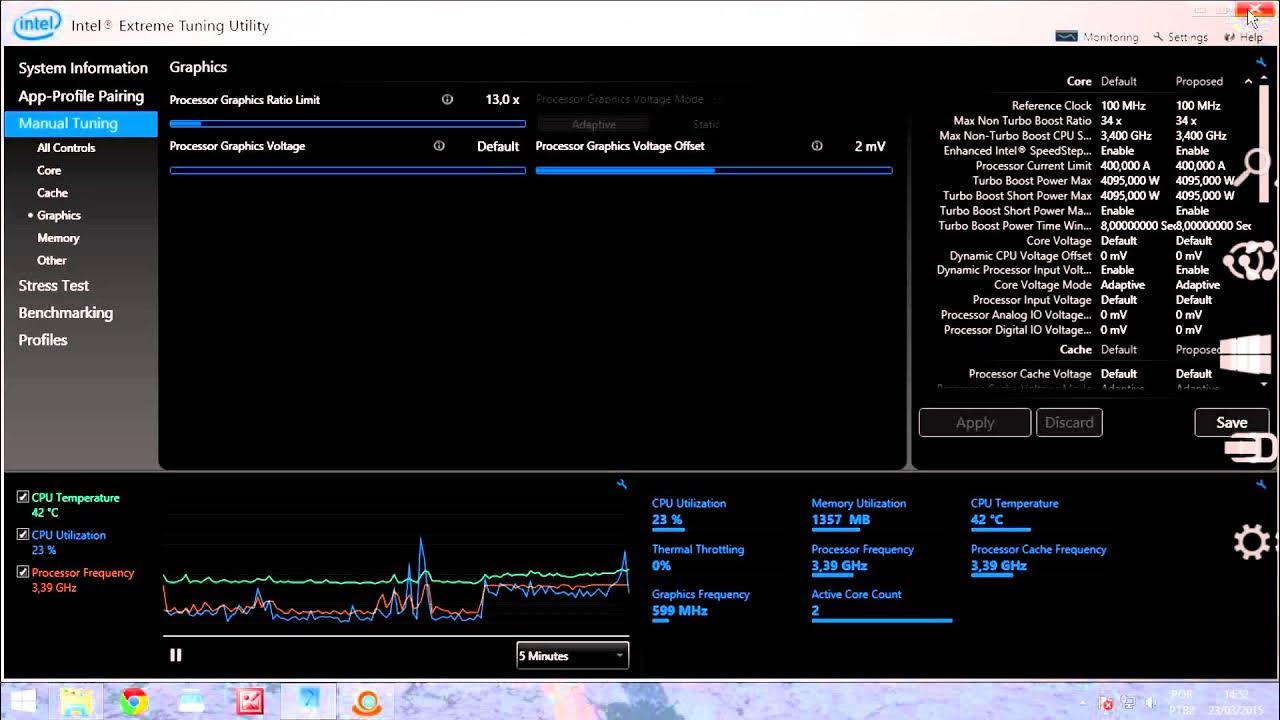Open the Stress Test page
Viewport: 1280px width, 720px height.
pos(54,285)
